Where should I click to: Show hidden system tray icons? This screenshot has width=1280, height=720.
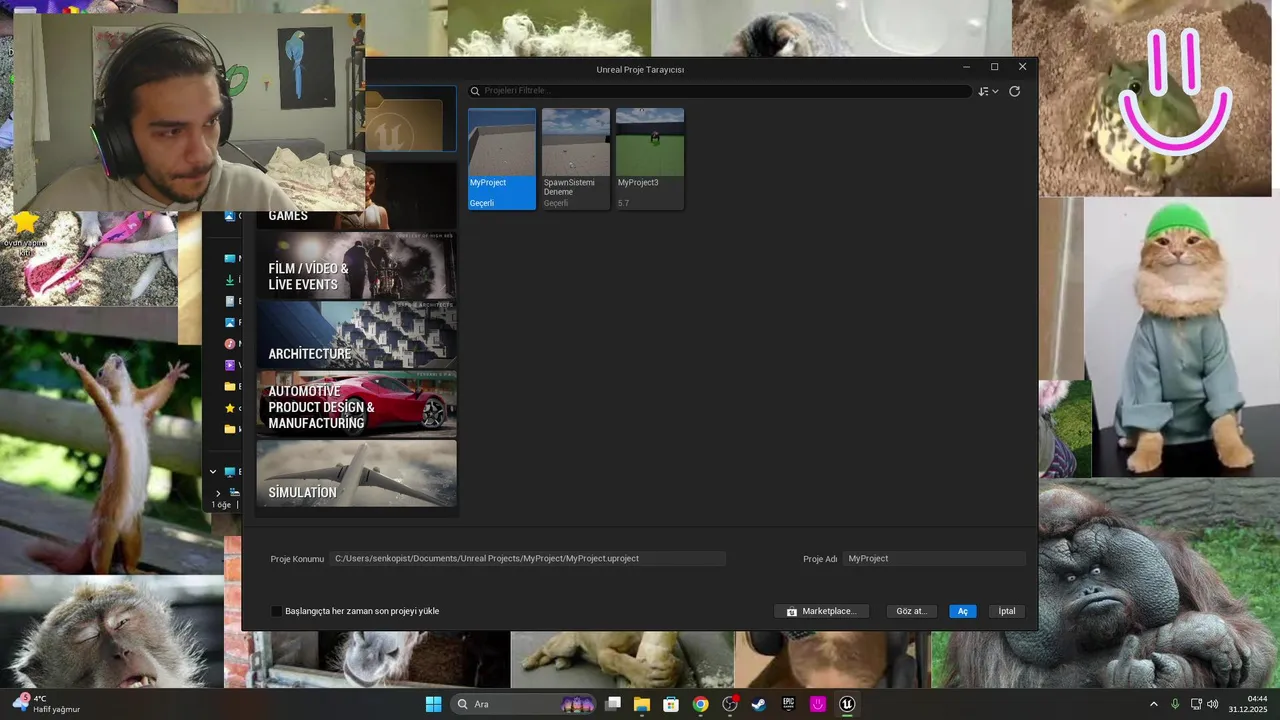coord(1153,704)
